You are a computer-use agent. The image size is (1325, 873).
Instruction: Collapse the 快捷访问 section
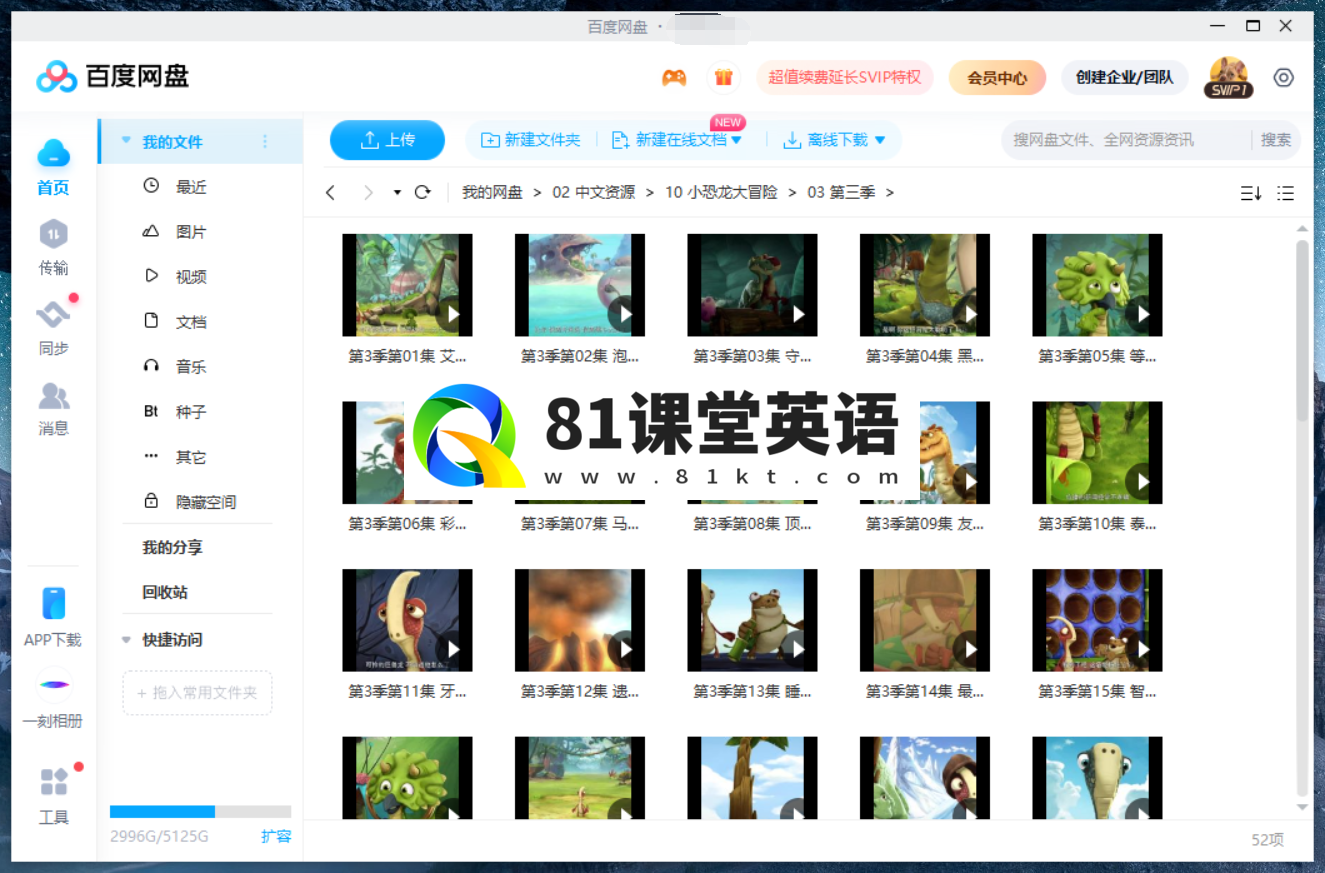tap(126, 639)
